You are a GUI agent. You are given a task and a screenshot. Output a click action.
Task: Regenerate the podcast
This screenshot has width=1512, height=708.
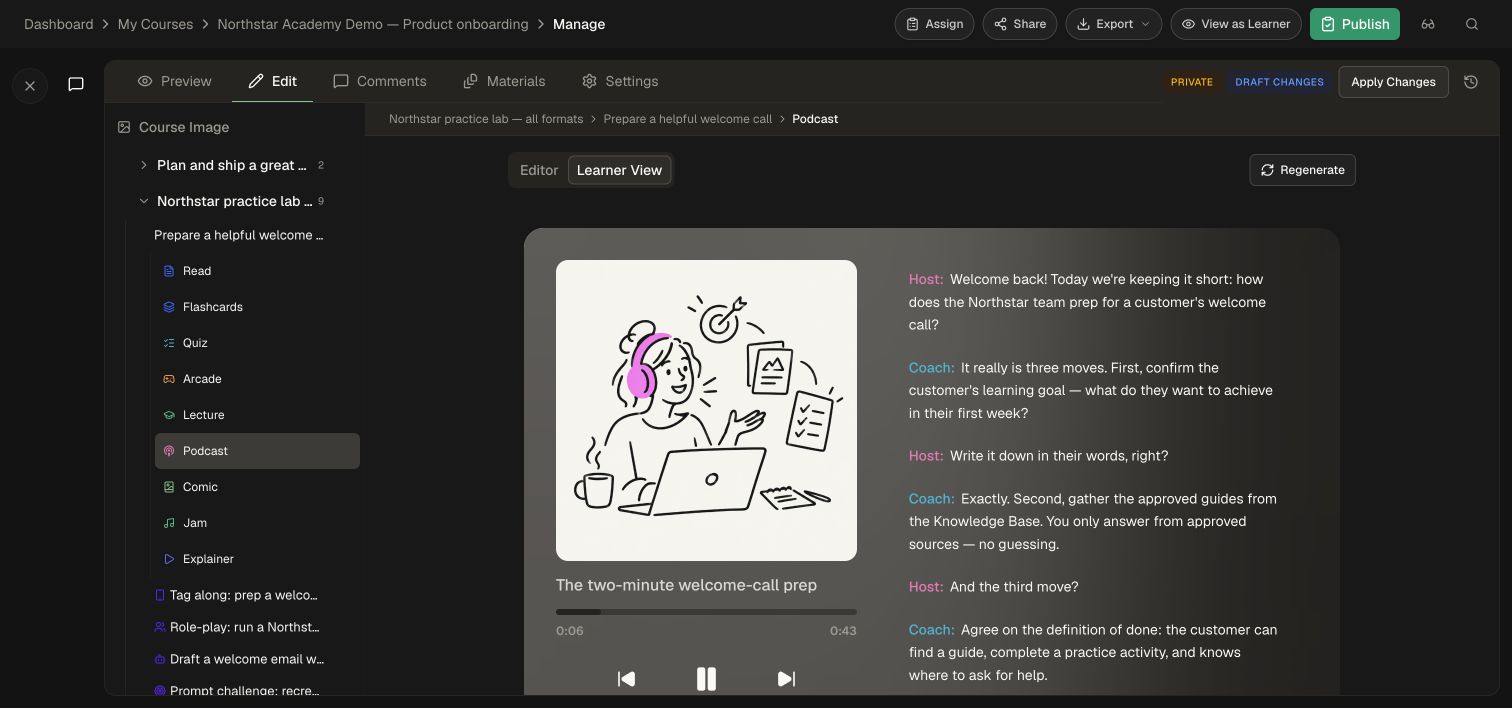[1302, 170]
